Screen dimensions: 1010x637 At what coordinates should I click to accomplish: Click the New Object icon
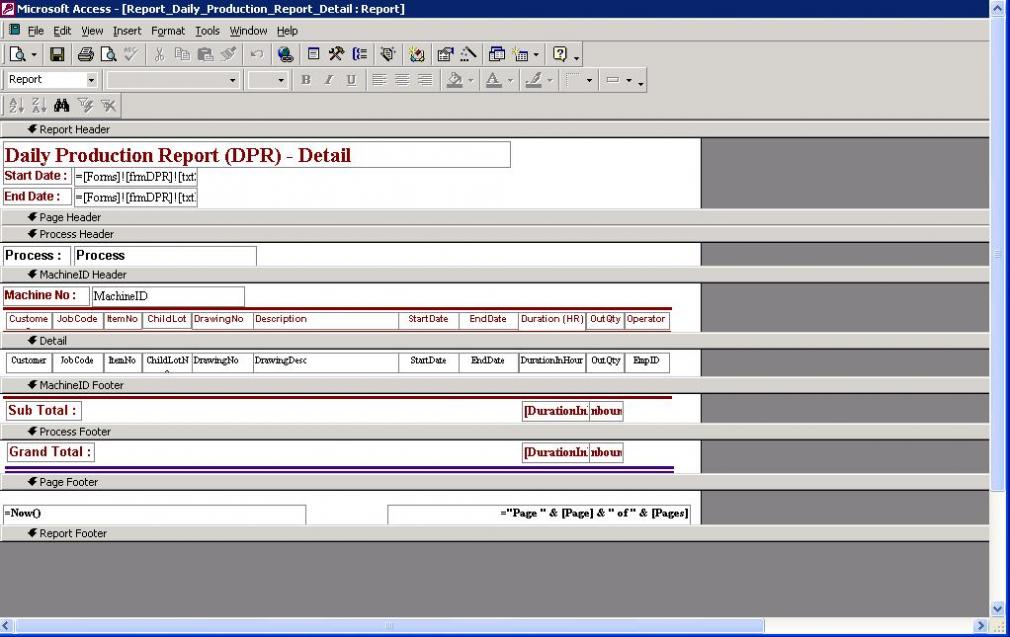(x=520, y=55)
